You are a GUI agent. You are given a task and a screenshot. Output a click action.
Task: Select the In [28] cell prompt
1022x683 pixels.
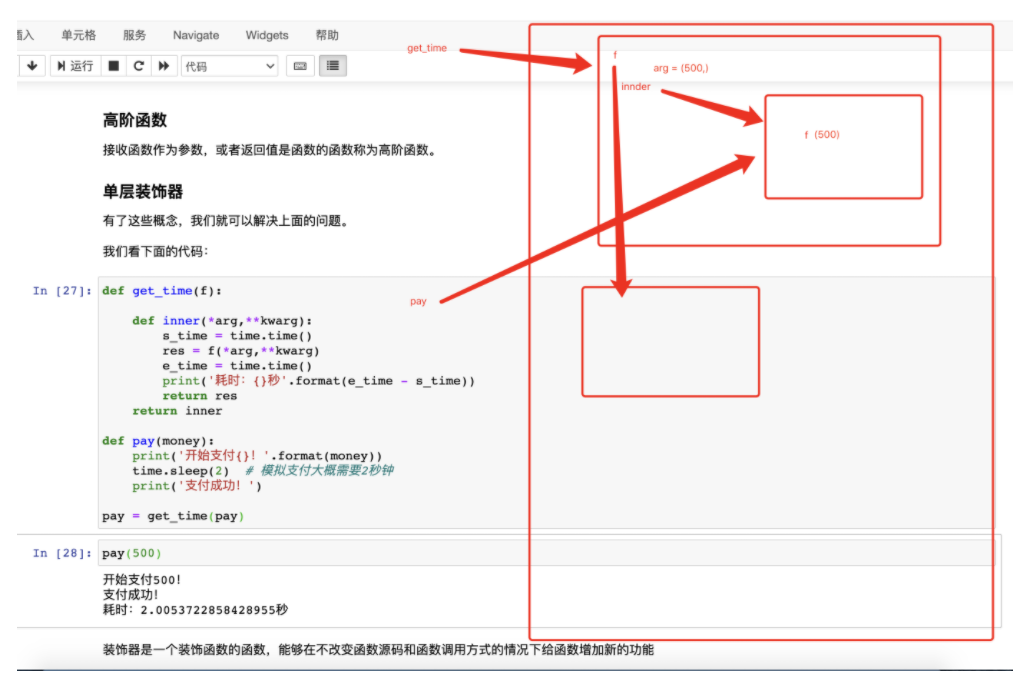pos(61,553)
